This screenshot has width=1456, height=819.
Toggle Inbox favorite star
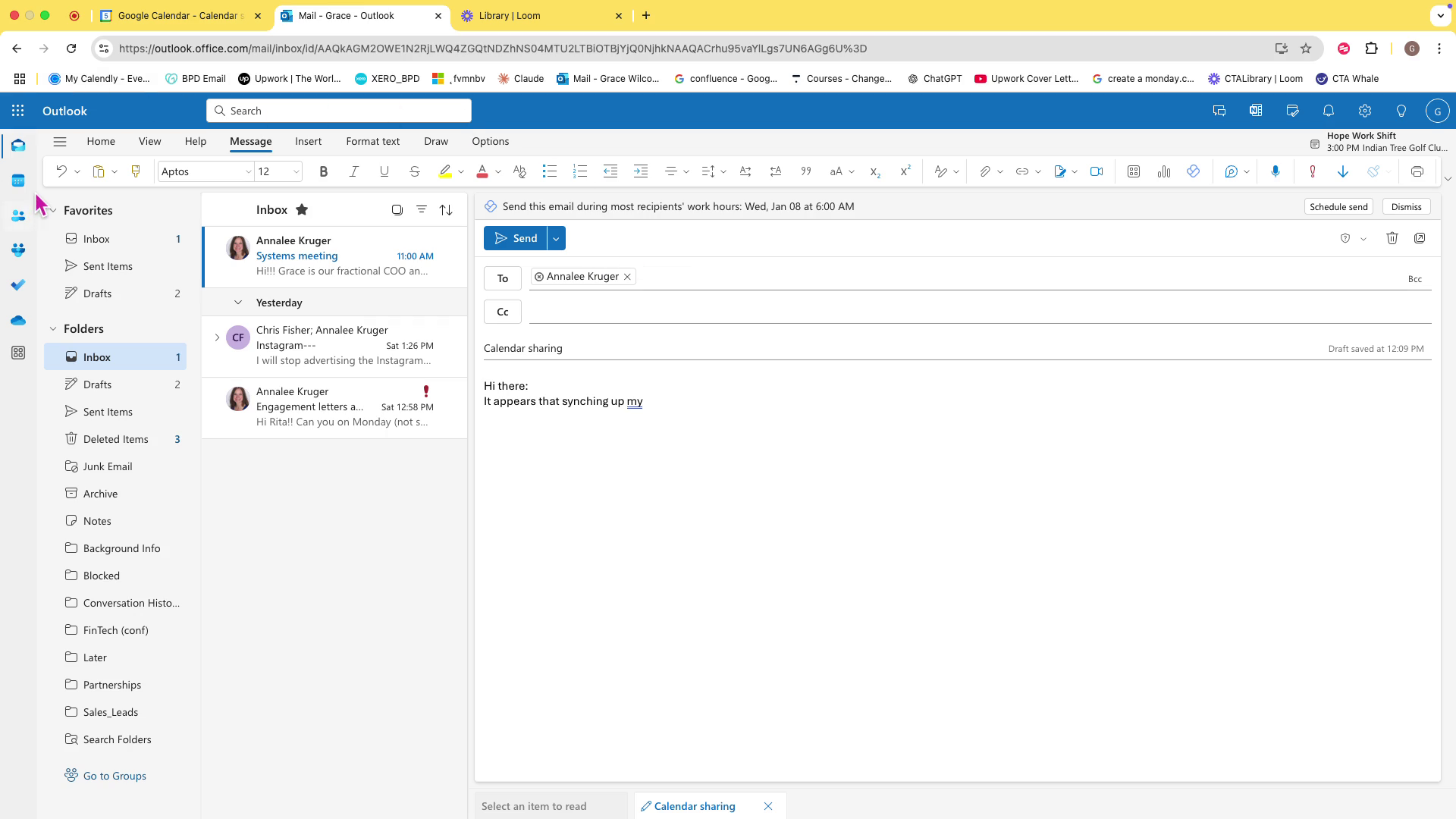302,210
